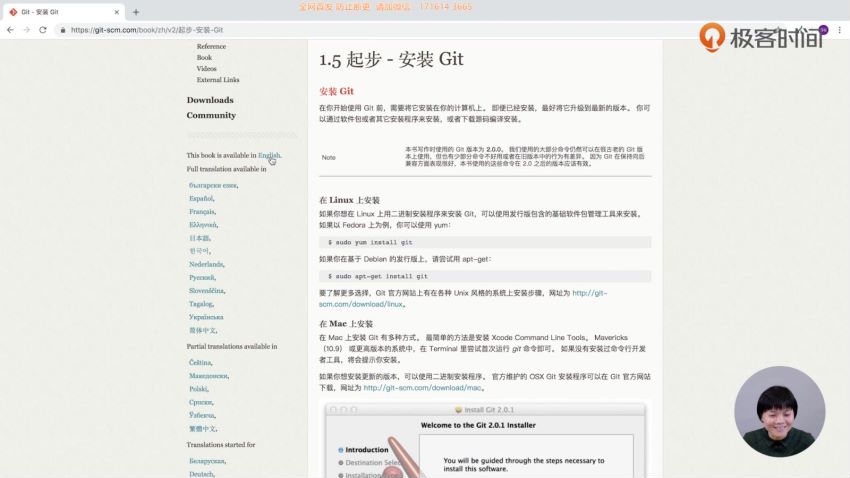Open the Slovenščina translation
This screenshot has height=478, width=850.
tap(206, 291)
